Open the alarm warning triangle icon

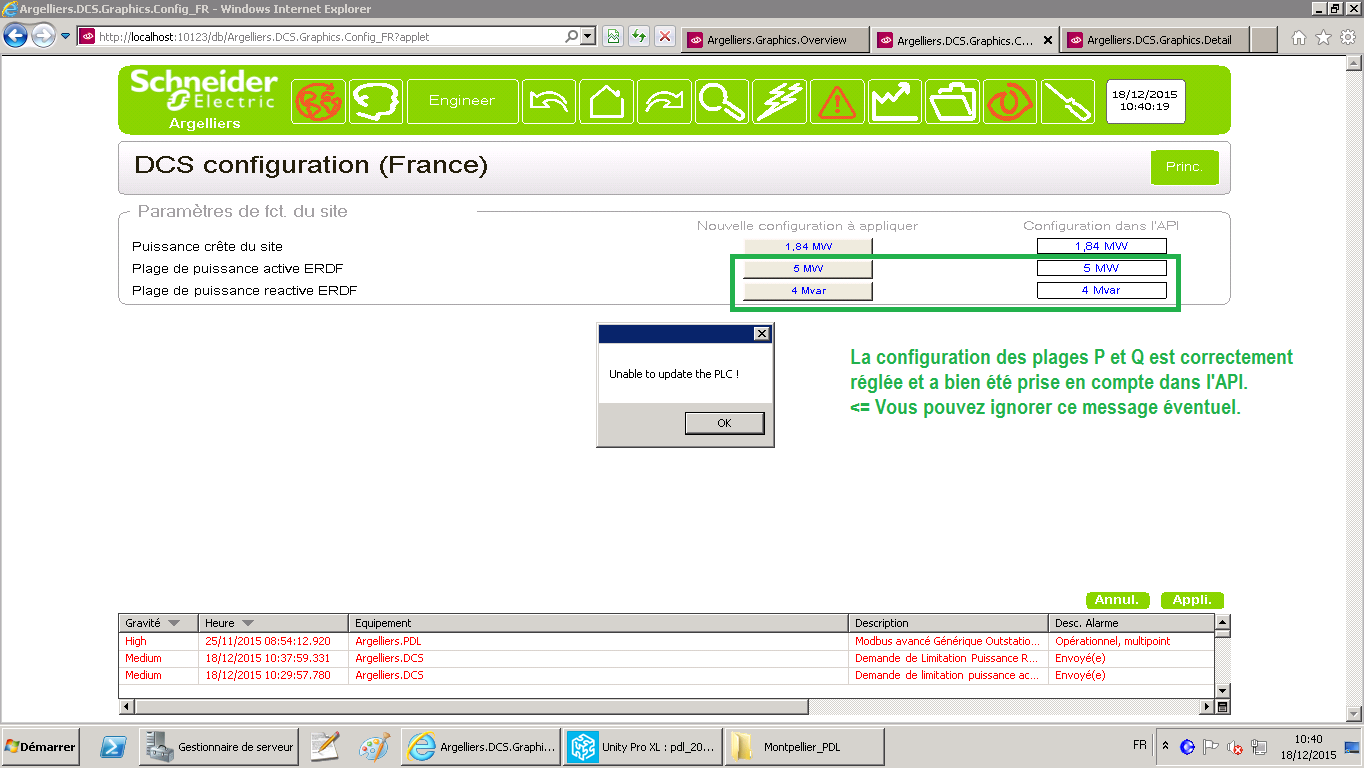click(x=837, y=101)
